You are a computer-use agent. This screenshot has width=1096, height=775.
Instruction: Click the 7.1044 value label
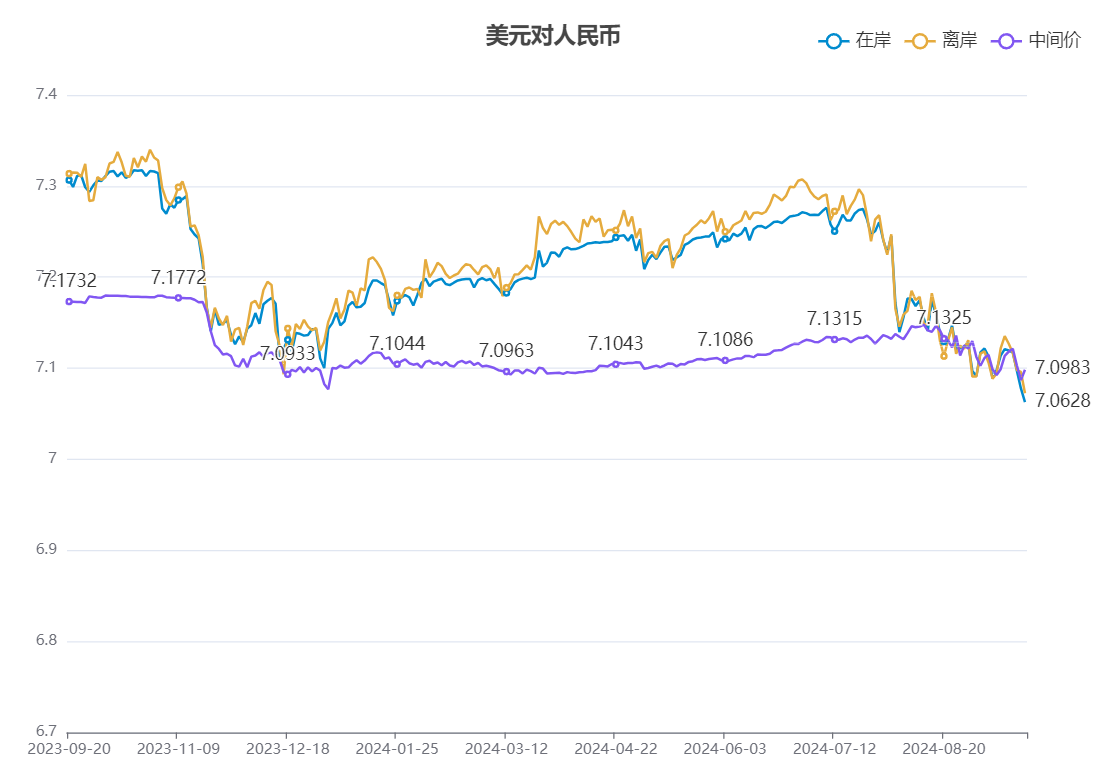click(x=397, y=344)
